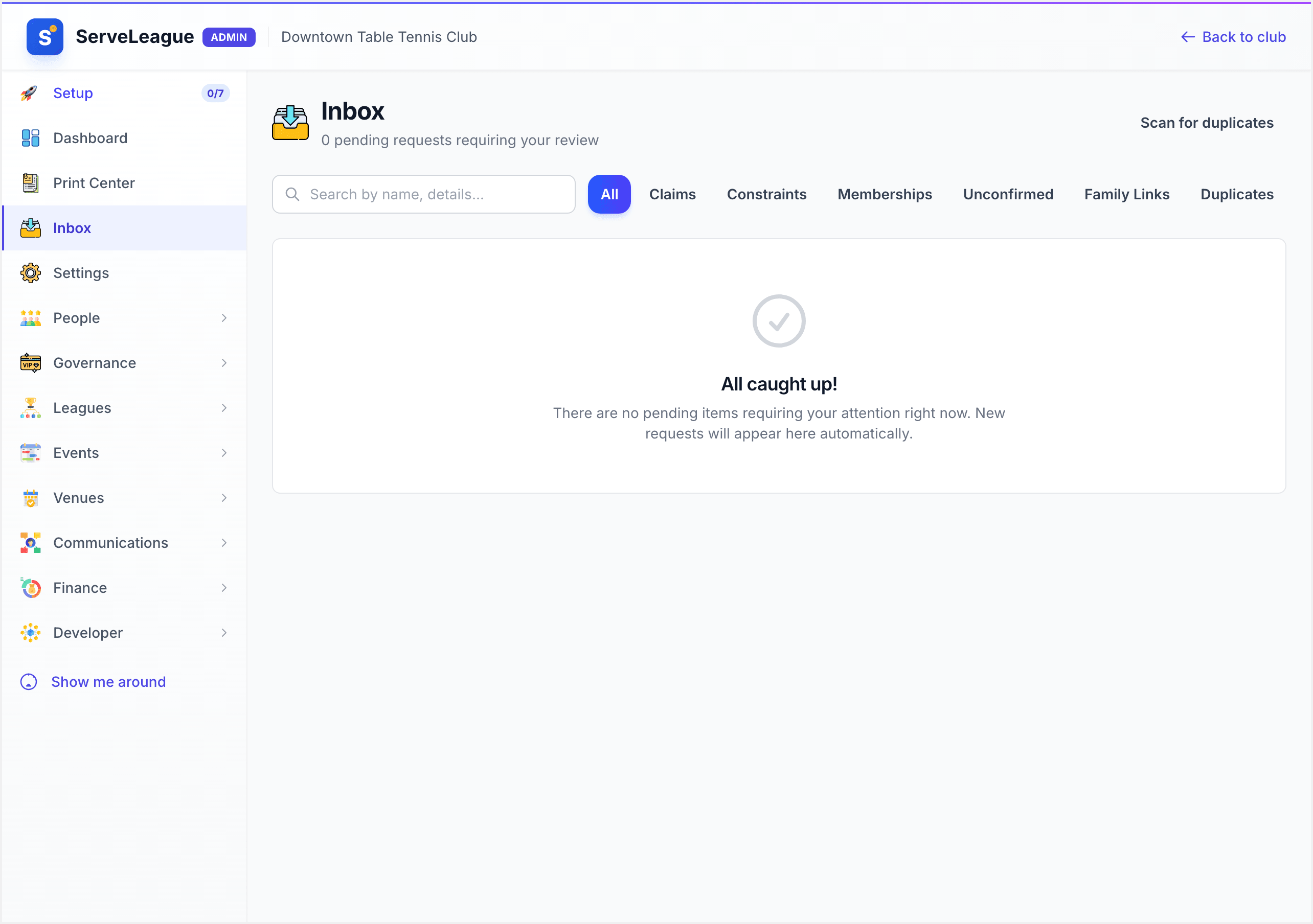Switch to the Constraints tab
Viewport: 1313px width, 924px height.
point(766,194)
